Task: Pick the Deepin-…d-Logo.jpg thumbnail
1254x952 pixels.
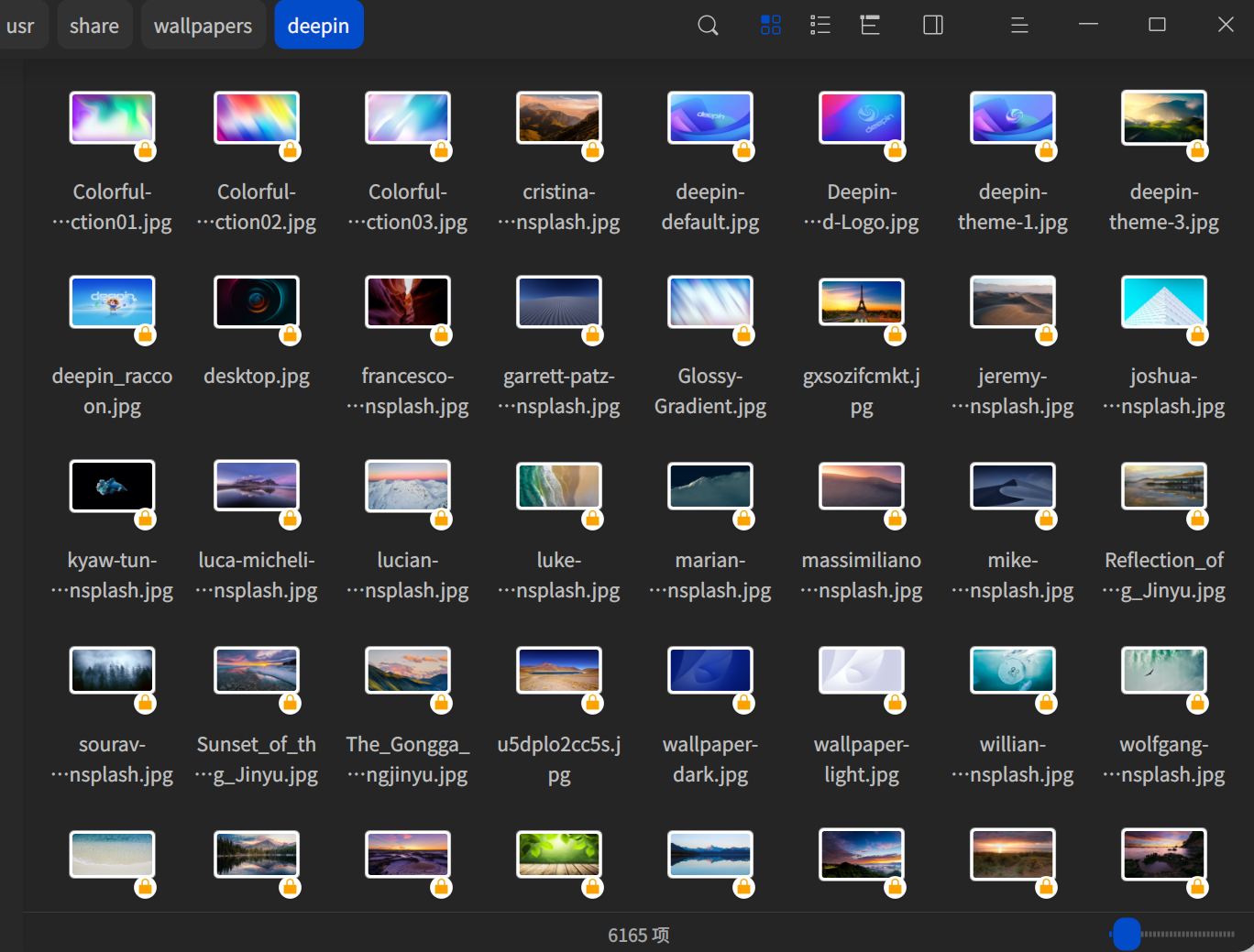Action: click(x=862, y=118)
